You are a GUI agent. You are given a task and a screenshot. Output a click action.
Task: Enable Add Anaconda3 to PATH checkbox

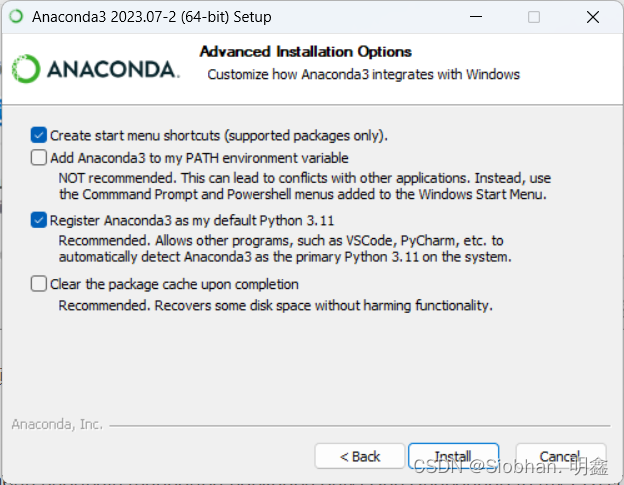(x=39, y=158)
